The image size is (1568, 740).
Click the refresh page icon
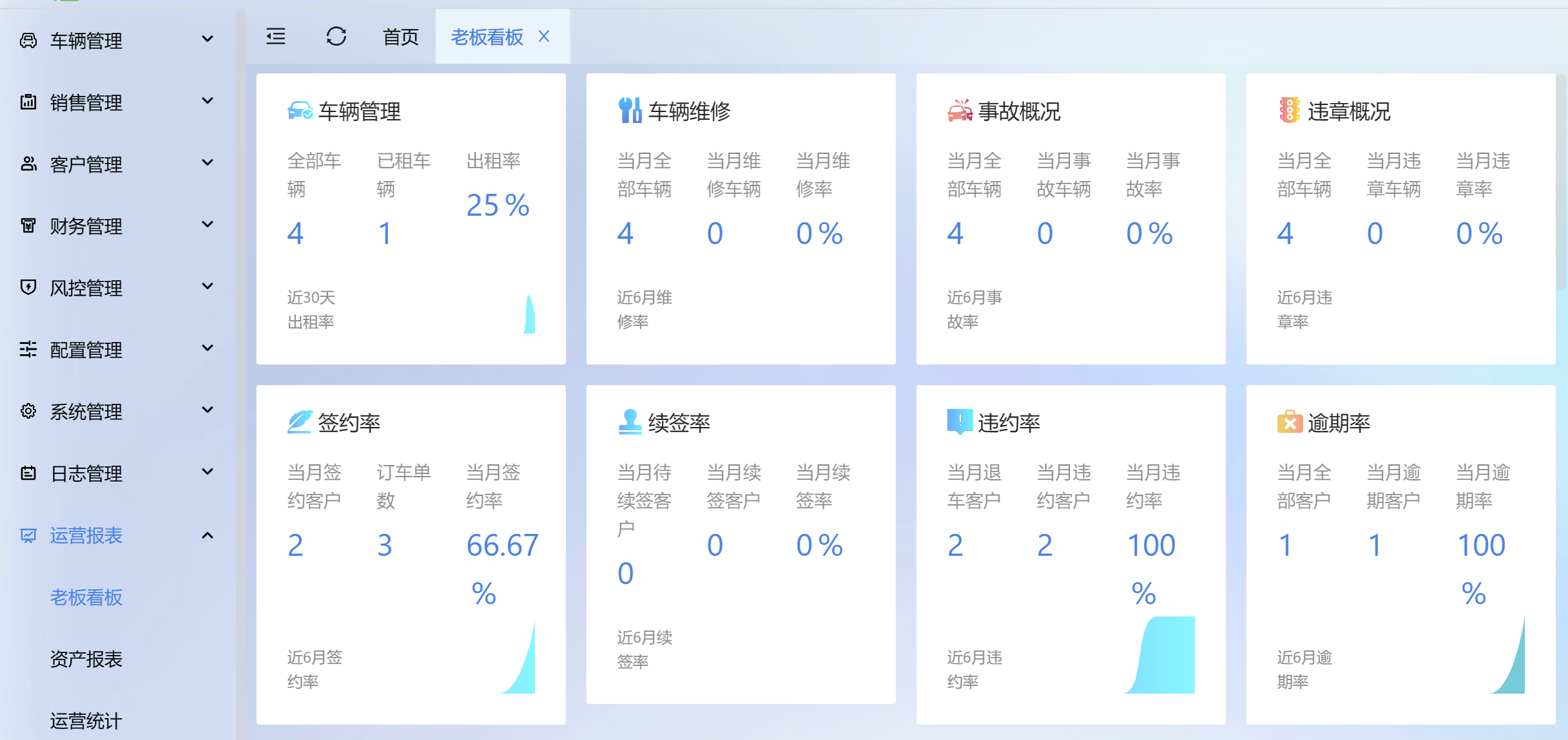tap(336, 37)
